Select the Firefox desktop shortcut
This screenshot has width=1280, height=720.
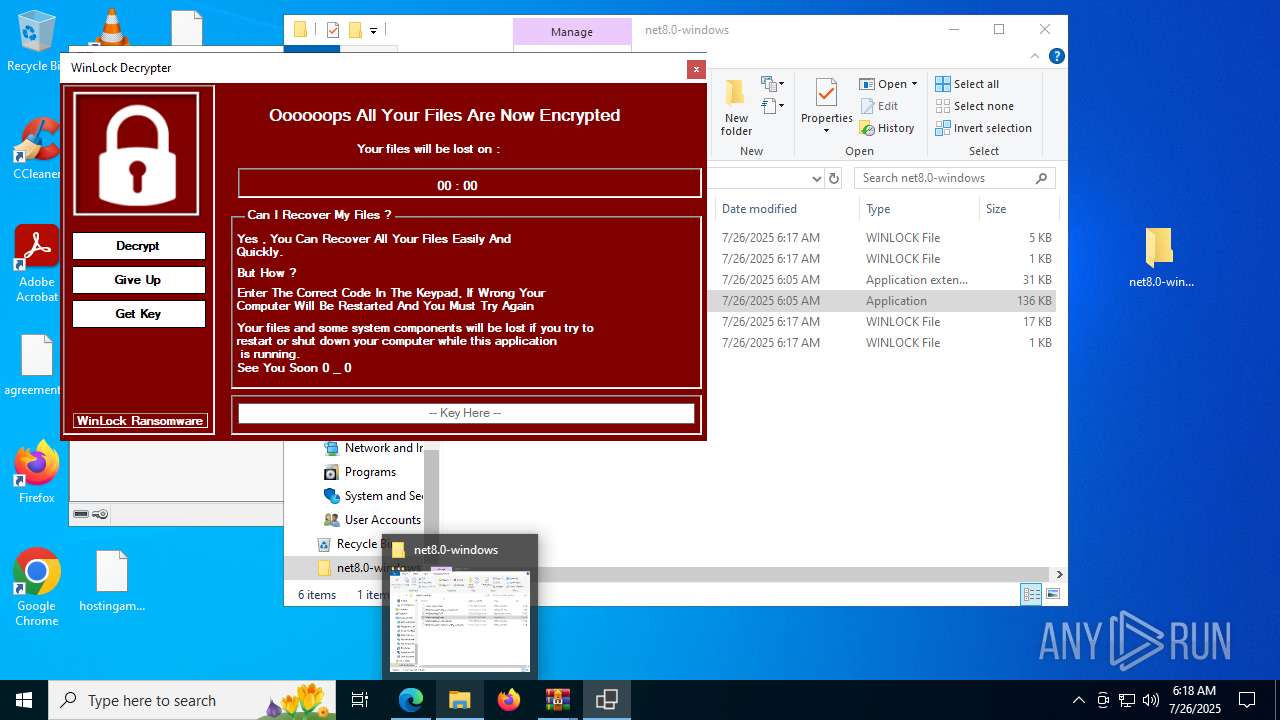[x=36, y=473]
